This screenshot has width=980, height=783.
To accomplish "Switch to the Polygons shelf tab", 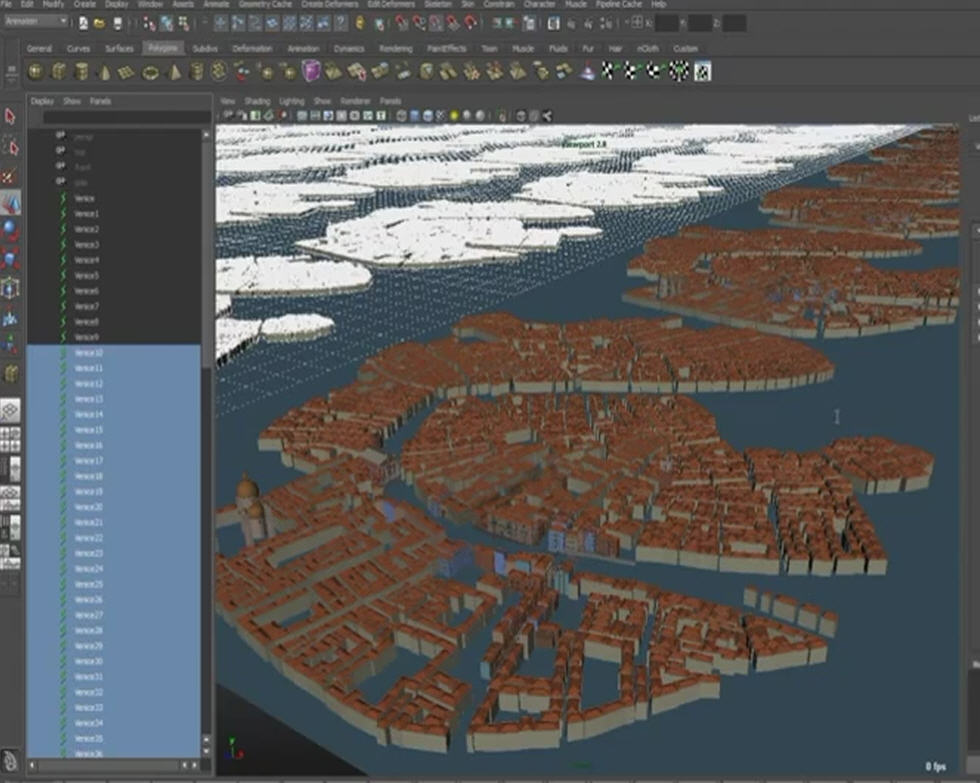I will pyautogui.click(x=162, y=47).
